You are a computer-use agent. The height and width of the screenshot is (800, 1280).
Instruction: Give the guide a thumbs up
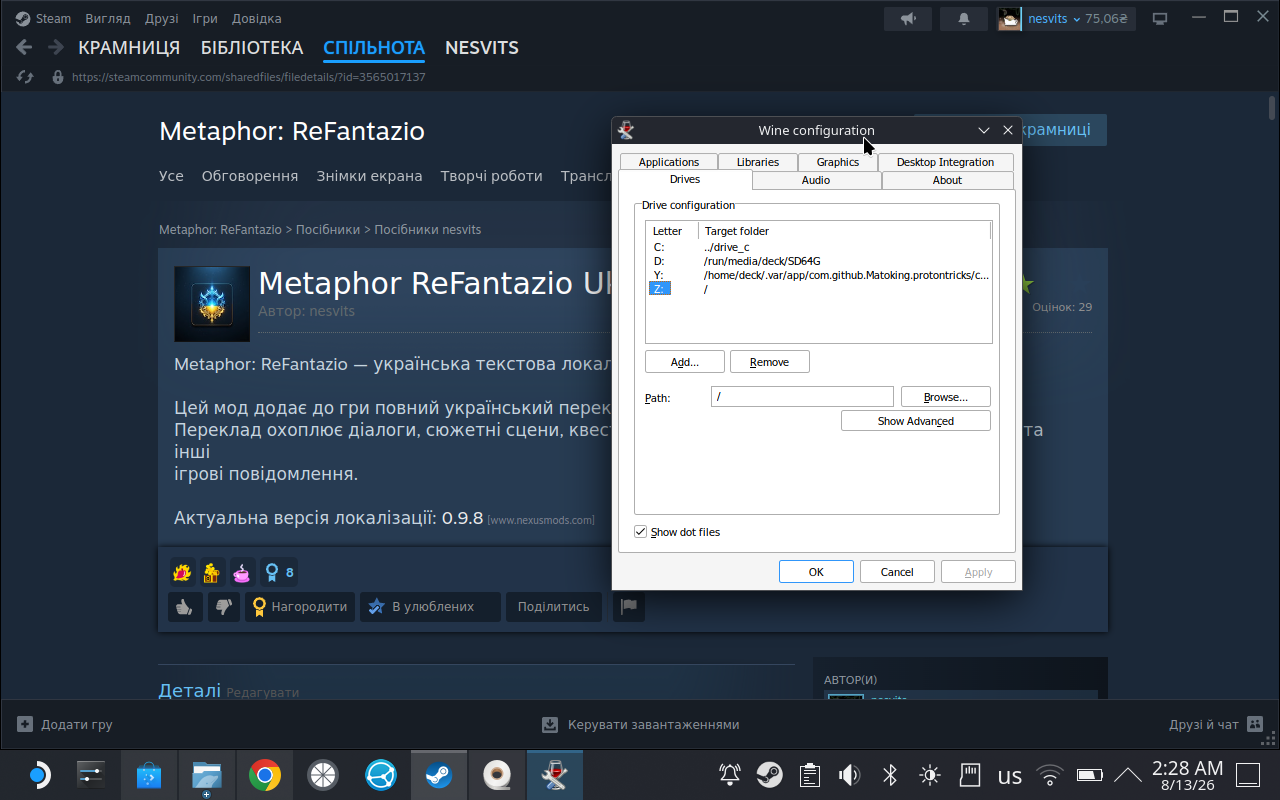point(186,607)
